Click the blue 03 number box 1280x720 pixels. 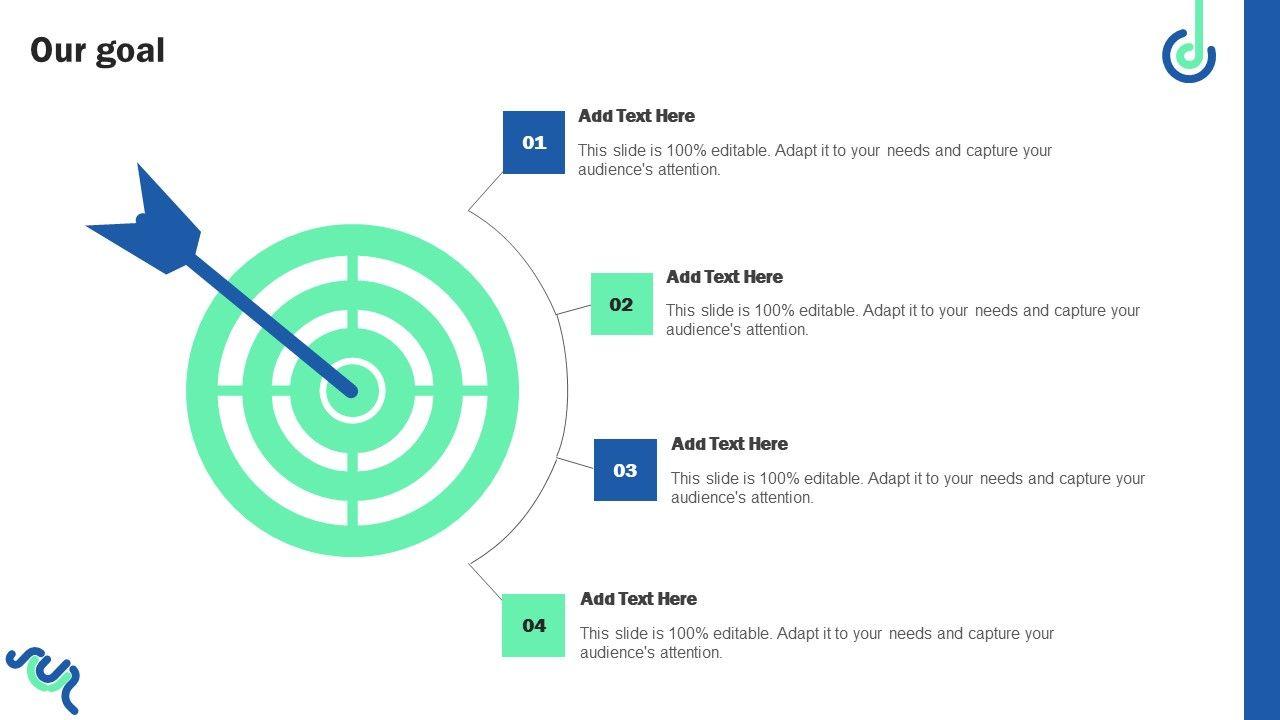[625, 470]
